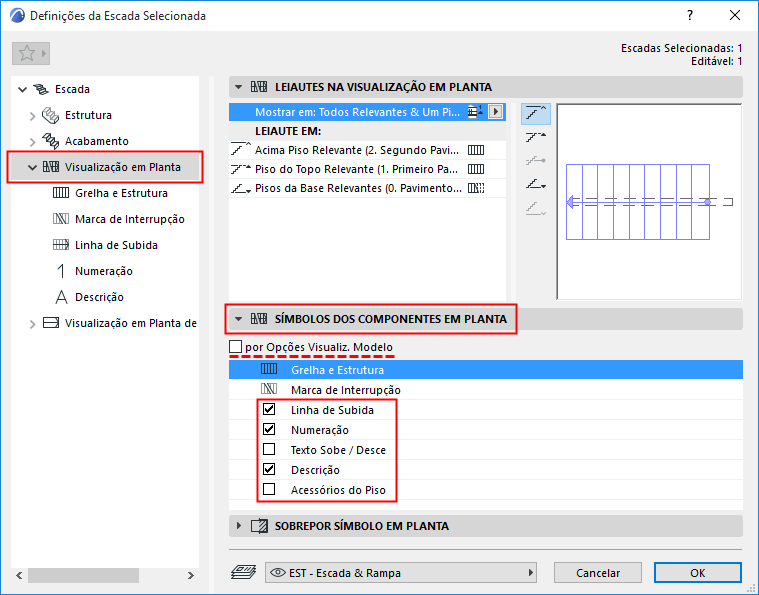Click the Descrição letter icon in tree
This screenshot has height=595, width=759.
tap(61, 297)
